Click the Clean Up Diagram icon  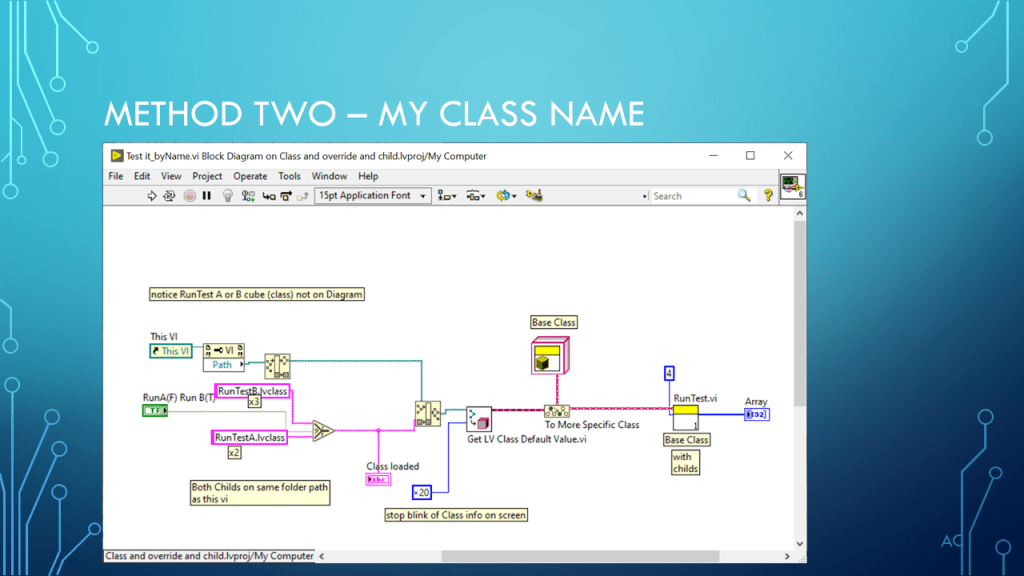533,196
